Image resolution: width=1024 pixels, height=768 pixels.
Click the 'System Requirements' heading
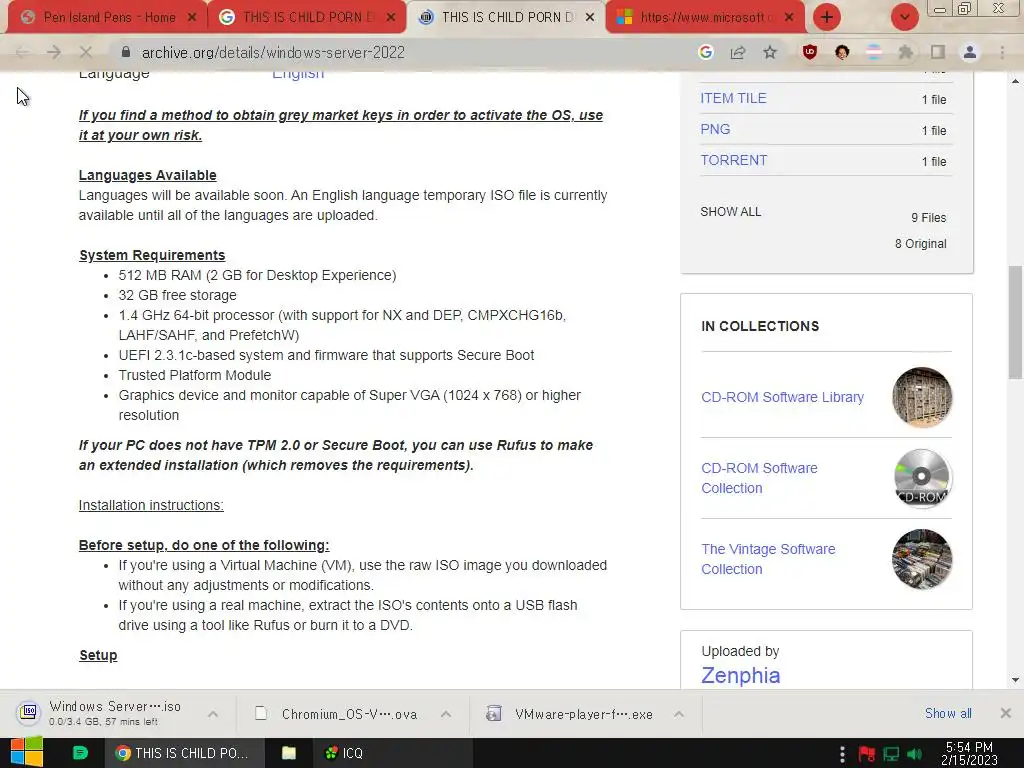[x=152, y=255]
